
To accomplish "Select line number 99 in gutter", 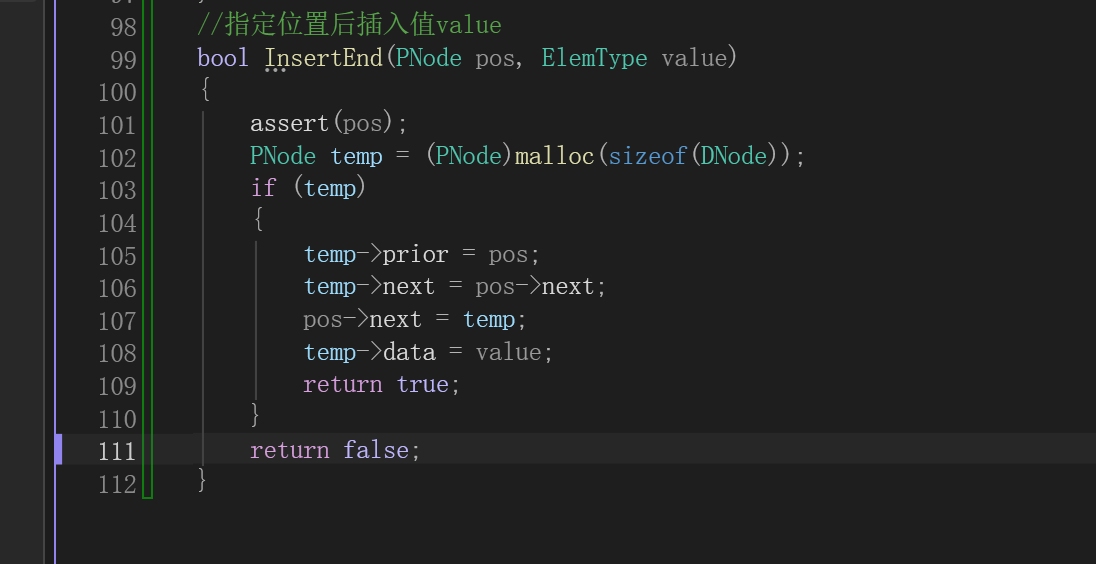I will coord(123,60).
